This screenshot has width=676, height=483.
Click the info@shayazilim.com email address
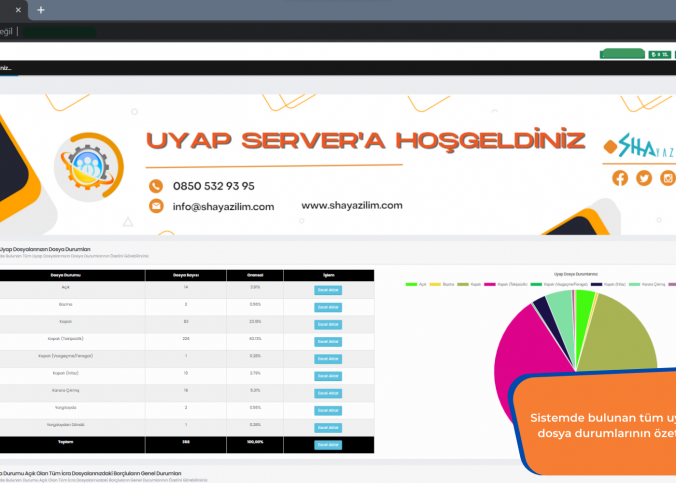(x=223, y=207)
